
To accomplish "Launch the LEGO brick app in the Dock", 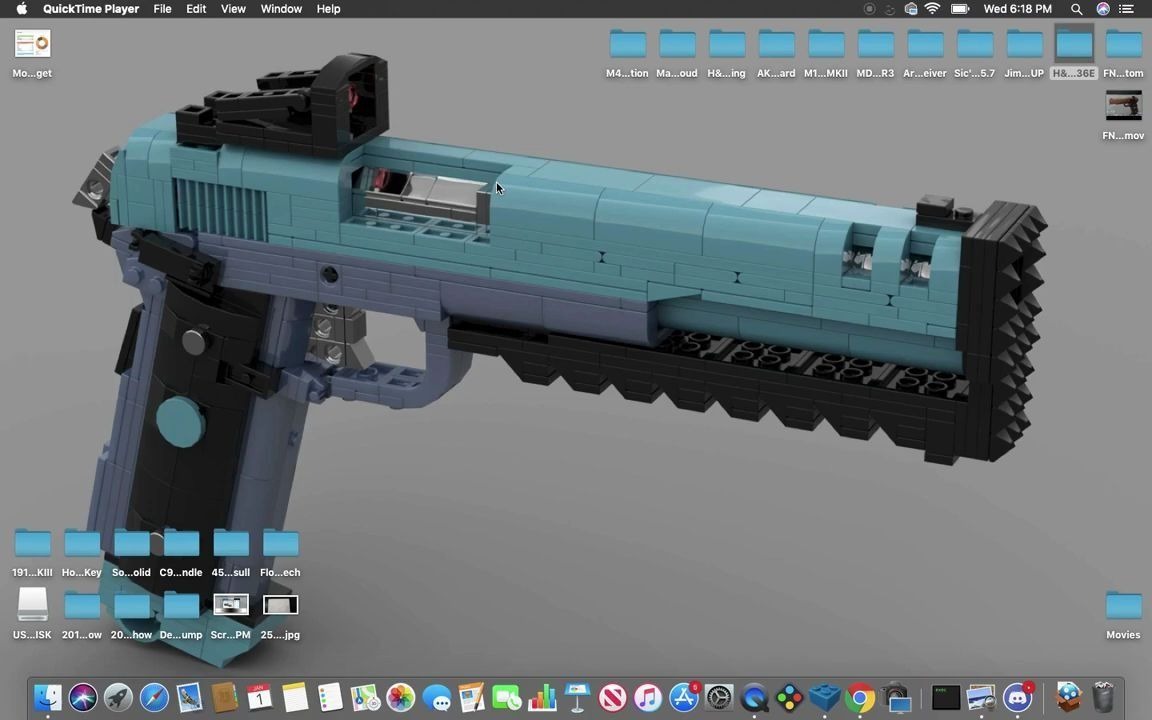I will coord(823,697).
